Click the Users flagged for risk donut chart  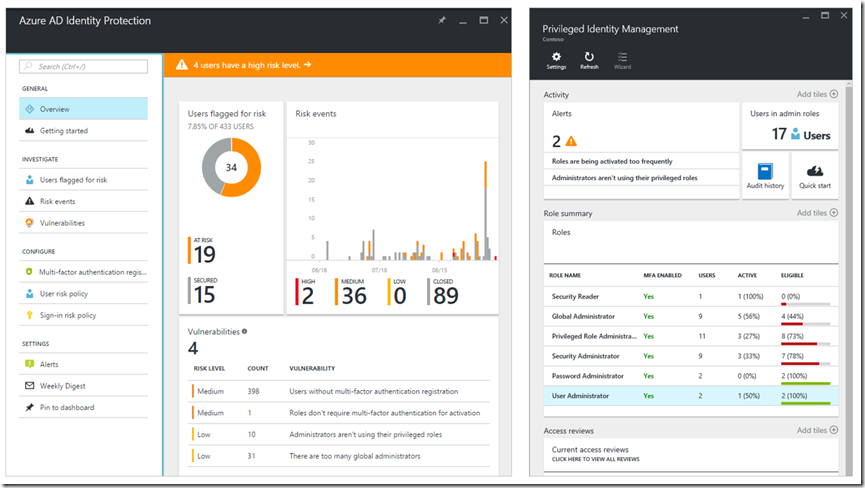click(x=231, y=167)
